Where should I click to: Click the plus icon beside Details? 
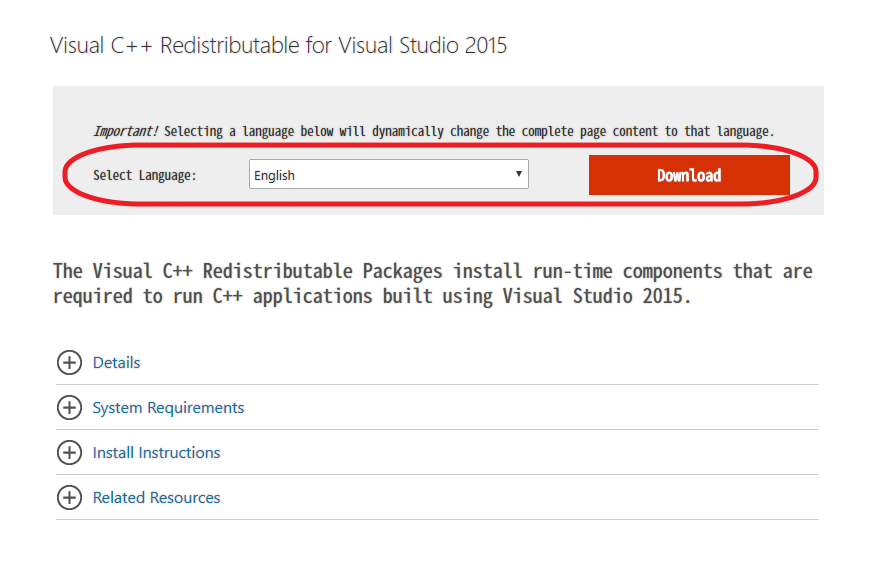(x=69, y=363)
